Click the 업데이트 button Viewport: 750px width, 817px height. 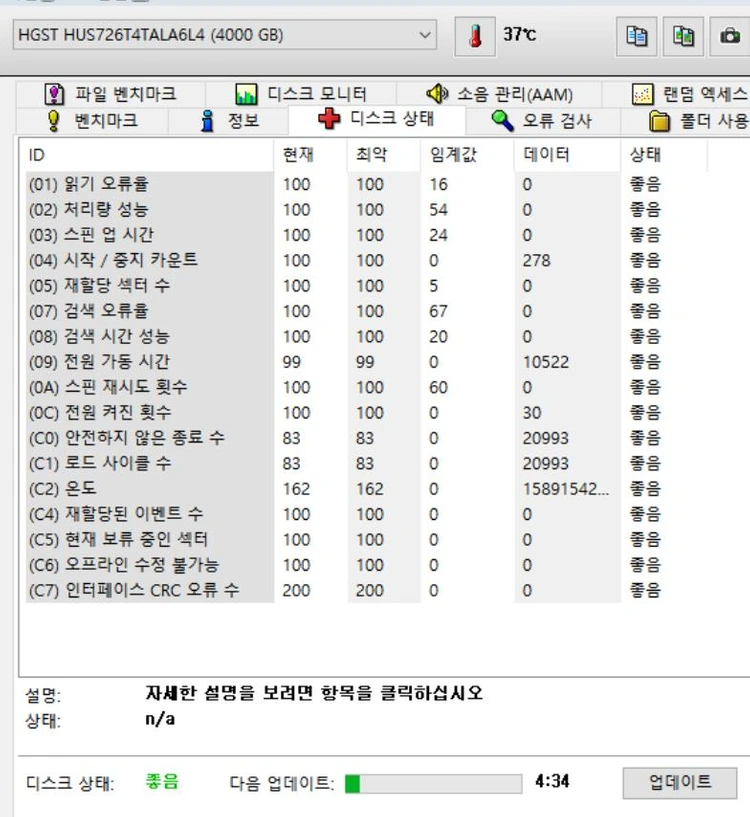[680, 782]
